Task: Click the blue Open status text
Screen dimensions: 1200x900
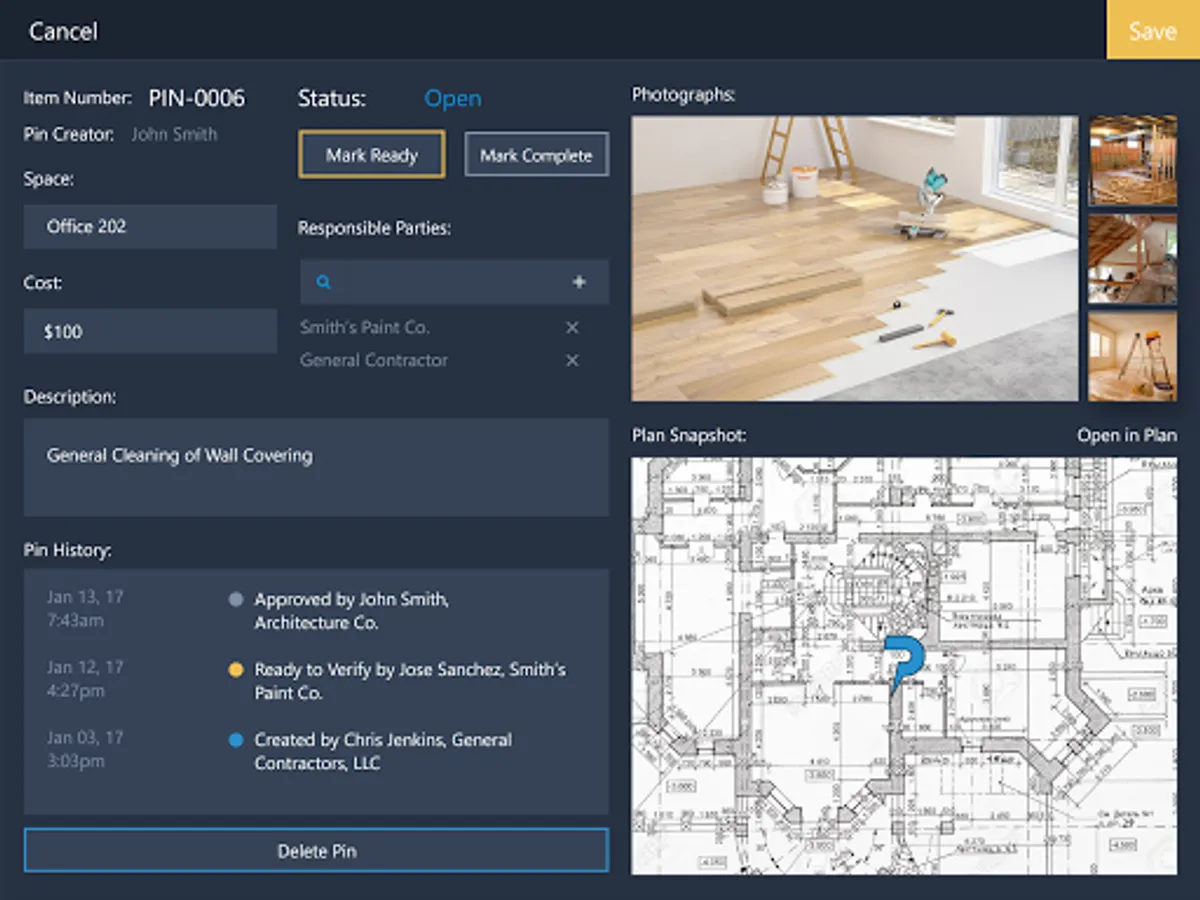Action: [x=453, y=98]
